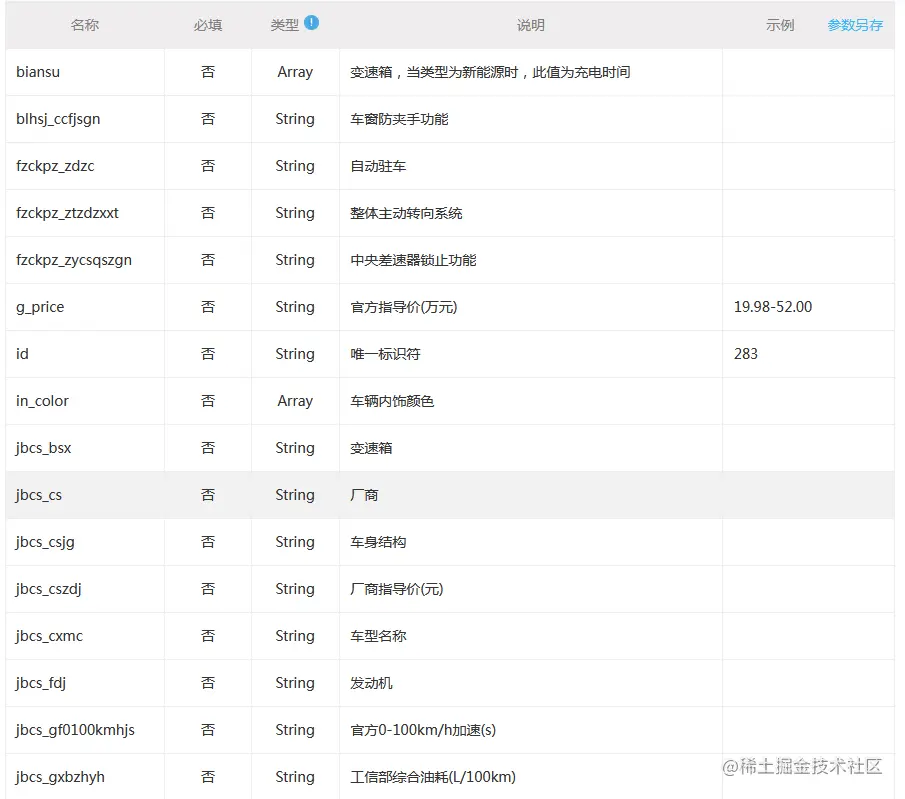The height and width of the screenshot is (799, 905).
Task: Click 否 in the jbcs_cxmc row
Action: click(x=208, y=636)
